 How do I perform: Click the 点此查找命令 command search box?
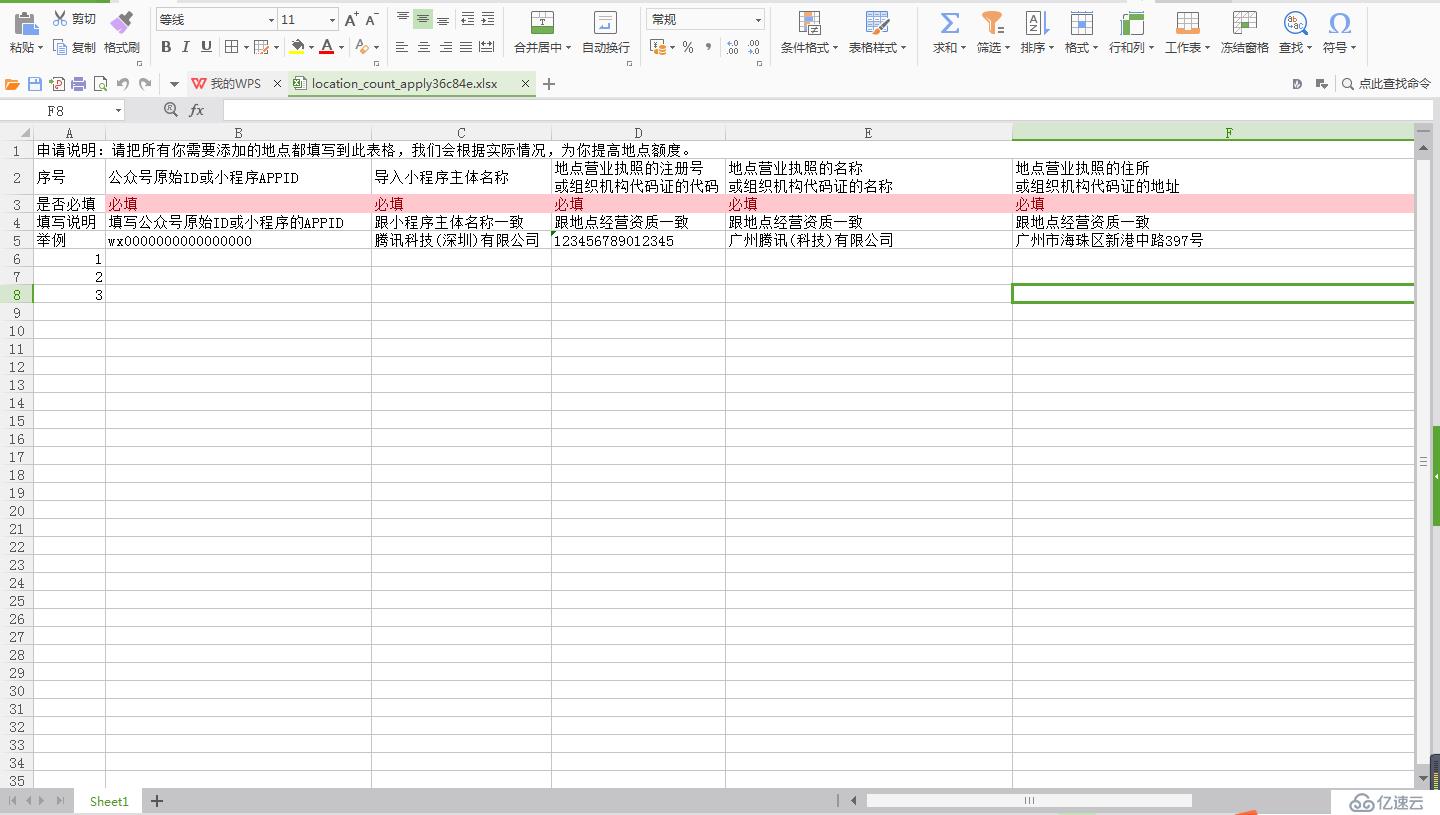(x=1386, y=84)
